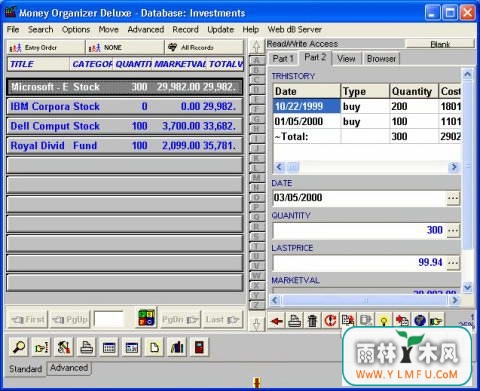This screenshot has height=391, width=480.
Task: Click the First navigation button
Action: pos(28,319)
